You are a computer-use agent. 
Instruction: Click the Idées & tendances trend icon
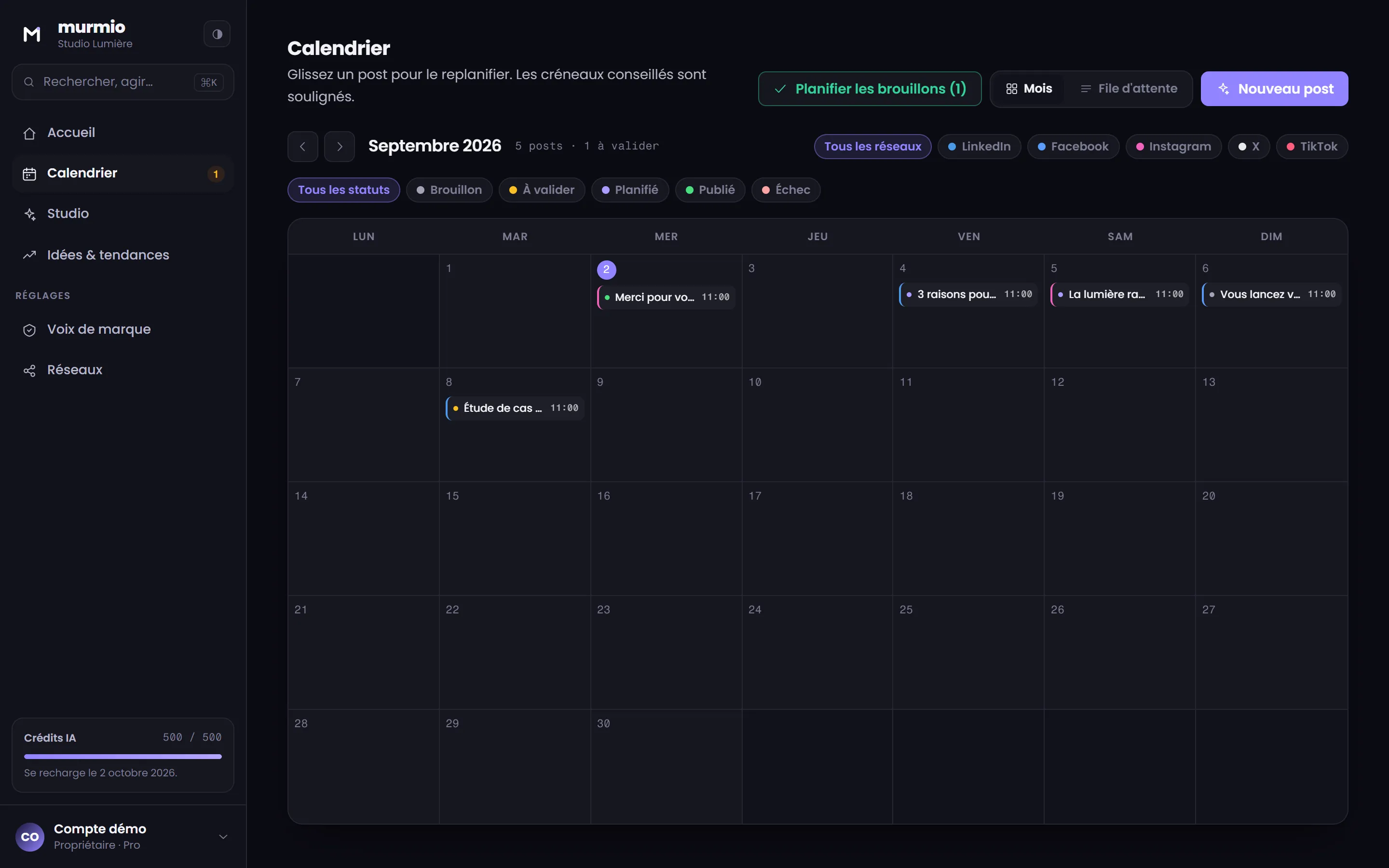(29, 256)
